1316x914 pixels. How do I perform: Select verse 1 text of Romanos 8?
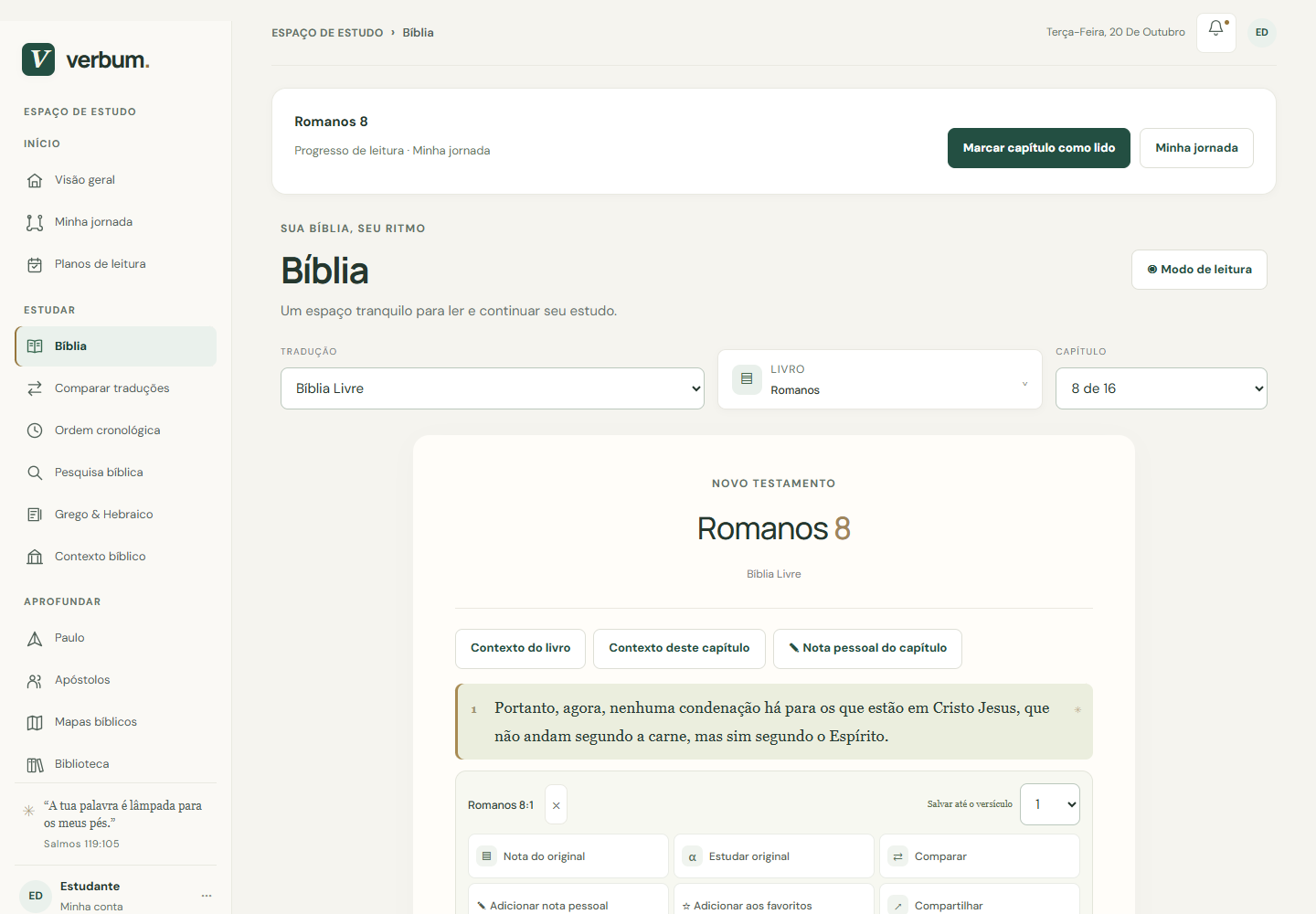point(772,722)
